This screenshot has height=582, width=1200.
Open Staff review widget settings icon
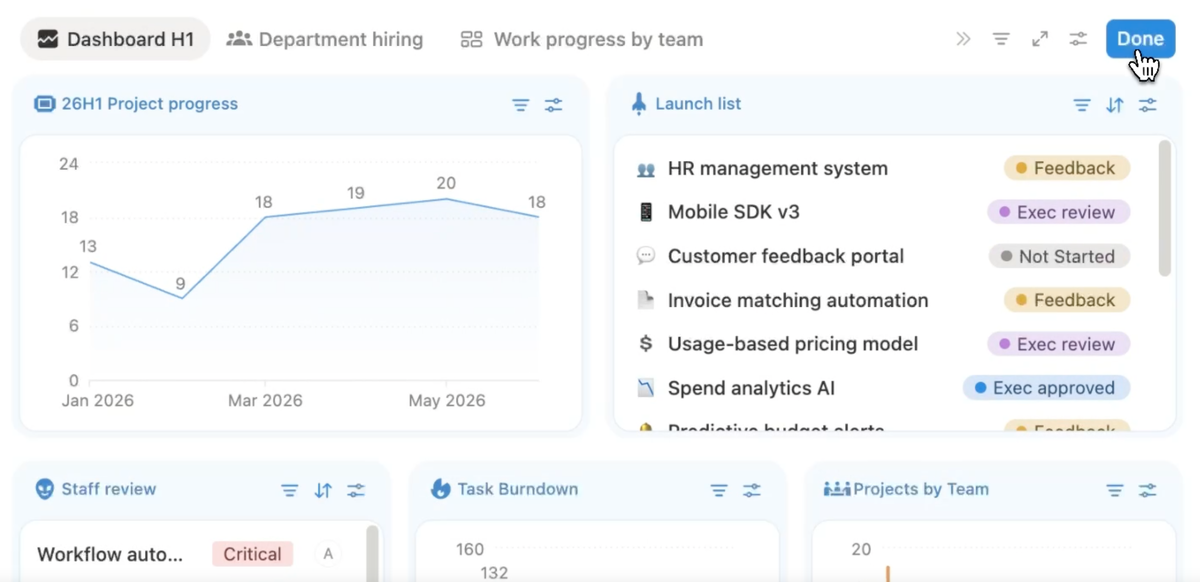[356, 490]
